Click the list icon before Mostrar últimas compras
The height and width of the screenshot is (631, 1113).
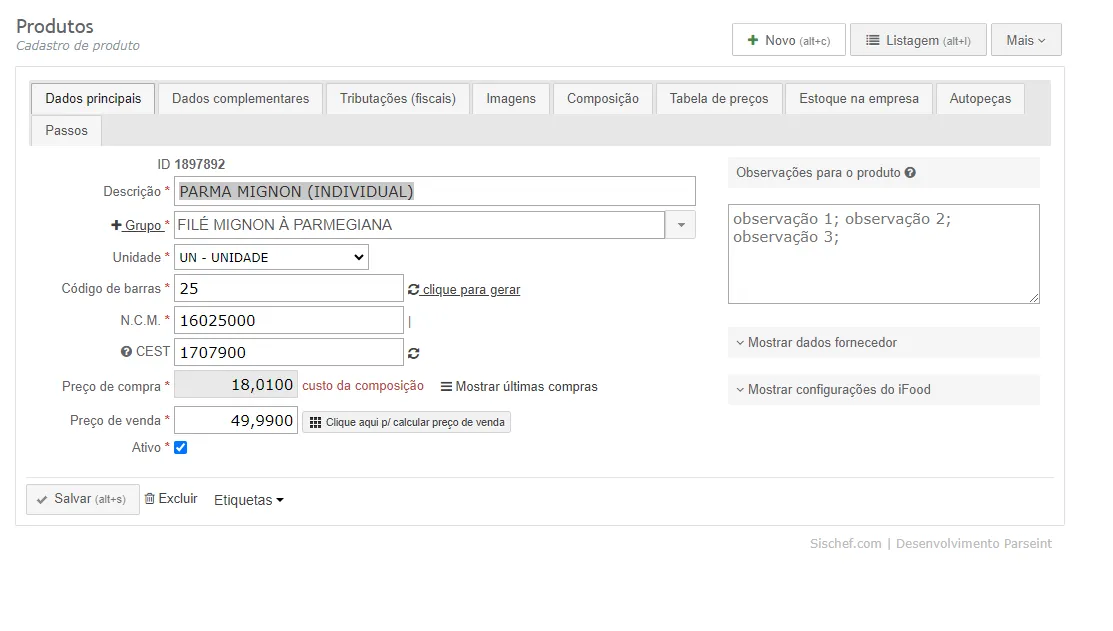[446, 387]
